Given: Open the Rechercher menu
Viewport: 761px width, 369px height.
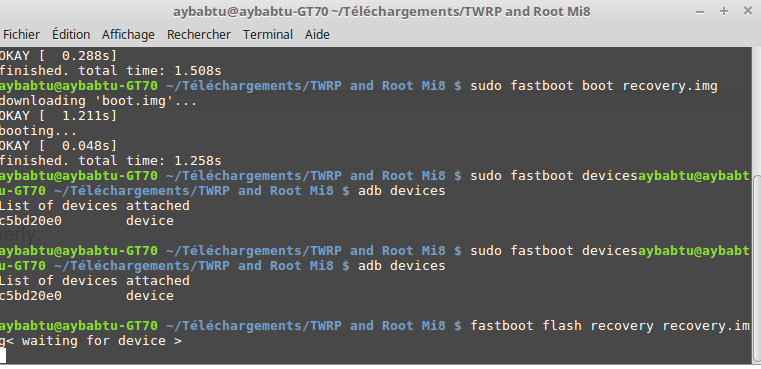Looking at the screenshot, I should click(199, 35).
